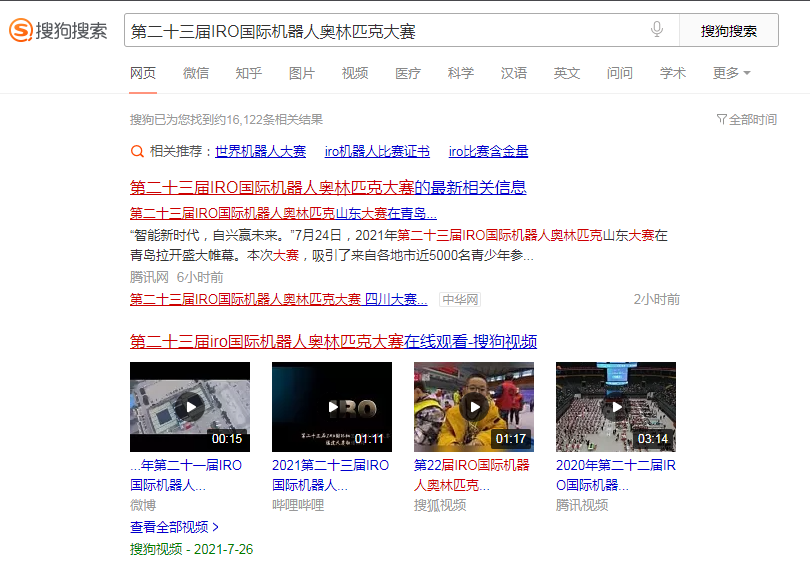Open video title 2020年第二十二届IRO国际机器
This screenshot has width=810, height=572.
[x=616, y=475]
